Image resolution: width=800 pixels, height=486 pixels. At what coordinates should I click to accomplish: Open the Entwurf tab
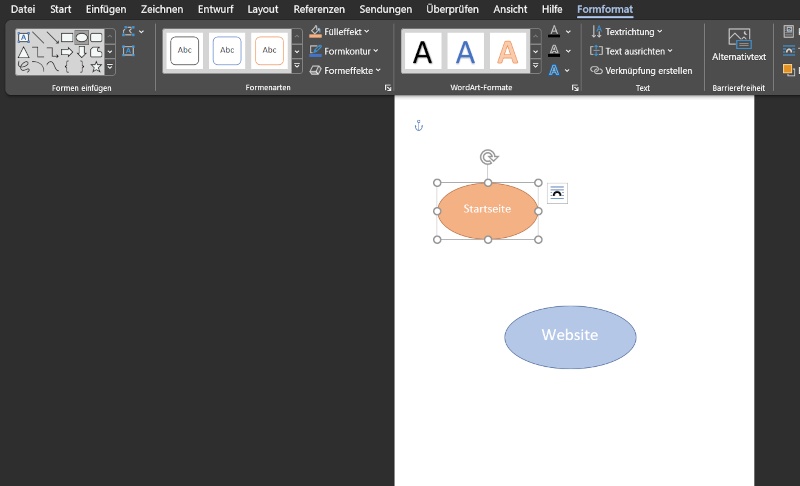[215, 9]
